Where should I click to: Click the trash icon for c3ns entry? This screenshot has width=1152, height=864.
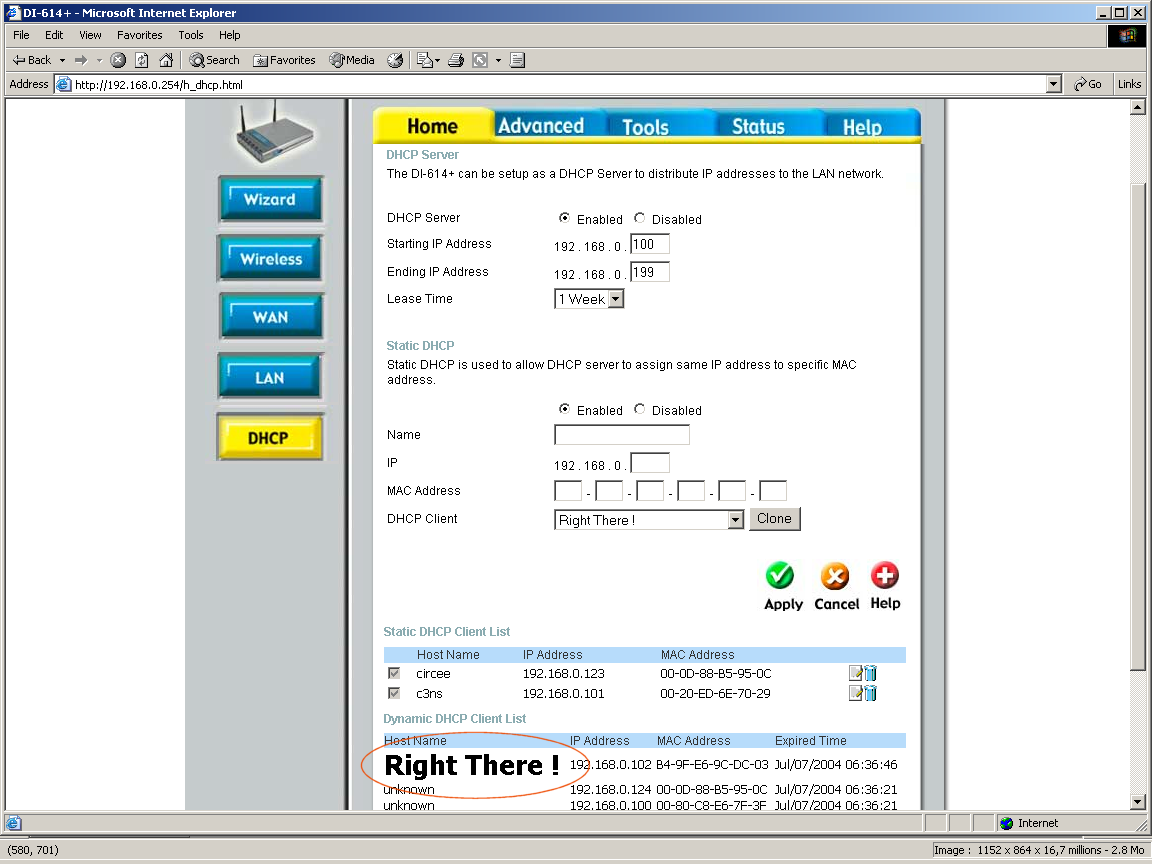tap(870, 693)
